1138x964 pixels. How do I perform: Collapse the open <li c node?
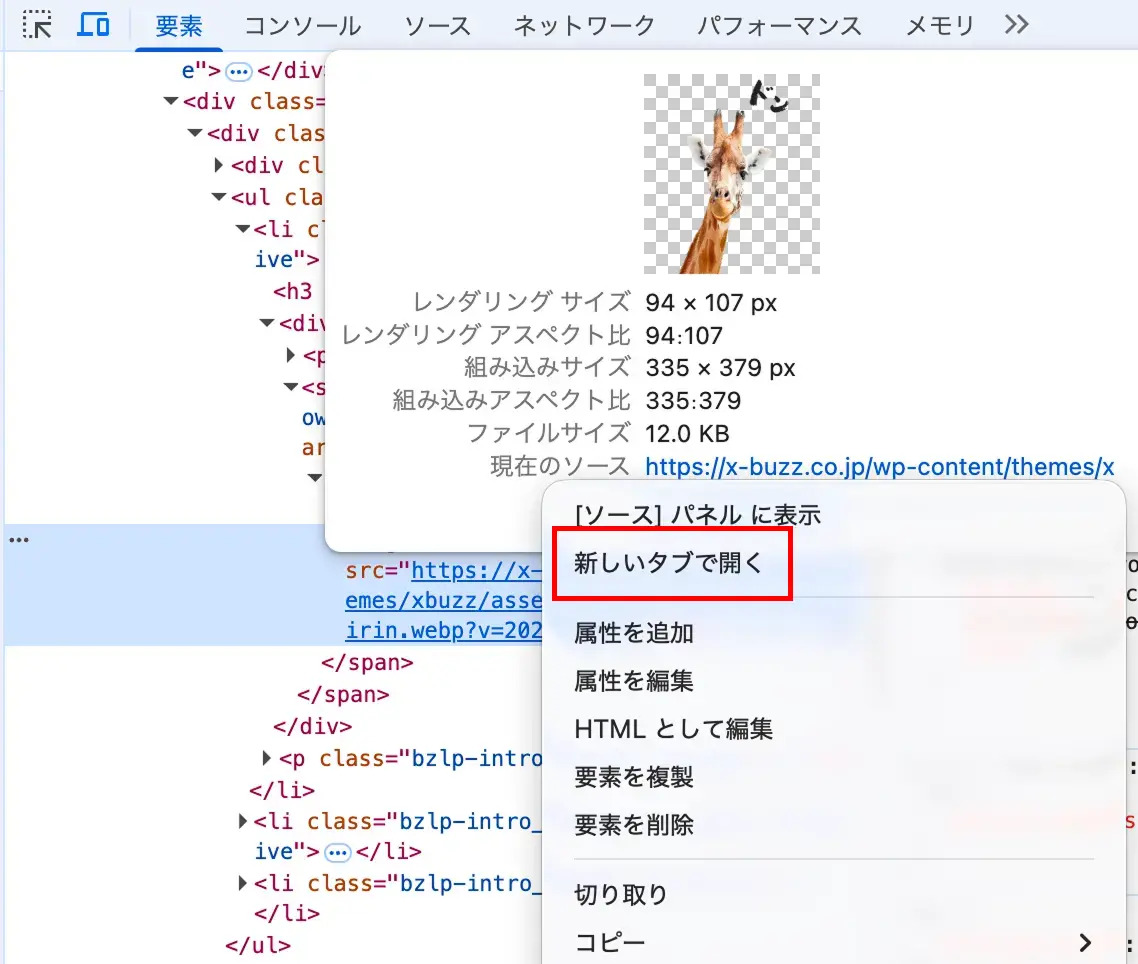point(243,229)
